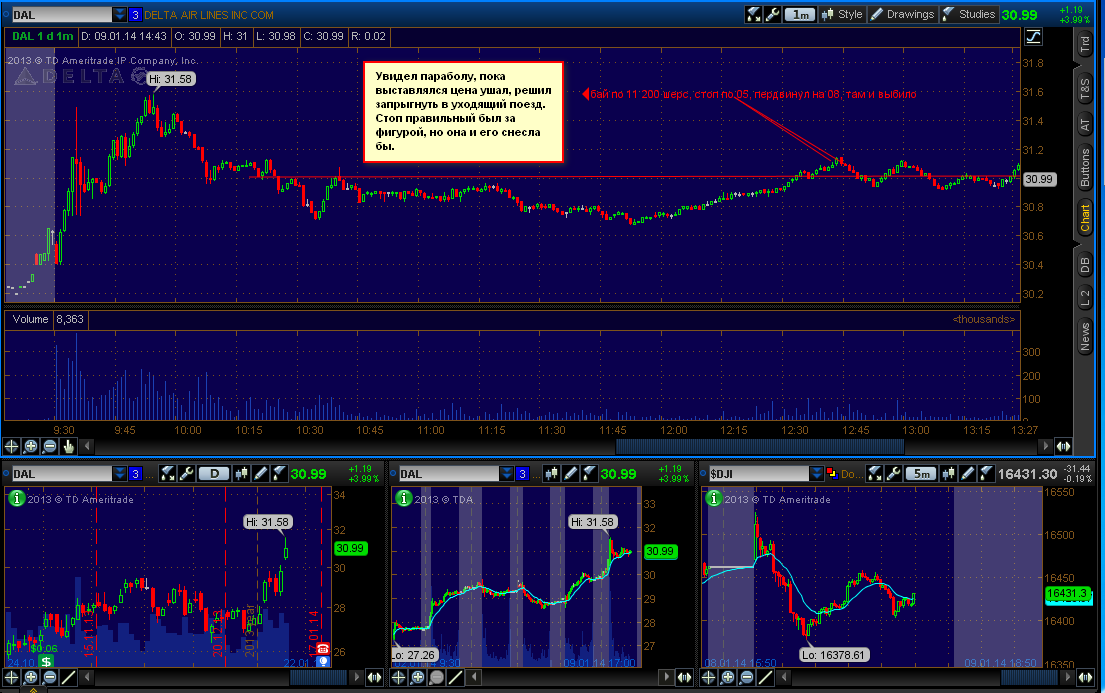Click the red phone earnings marker on daily chart

point(323,649)
